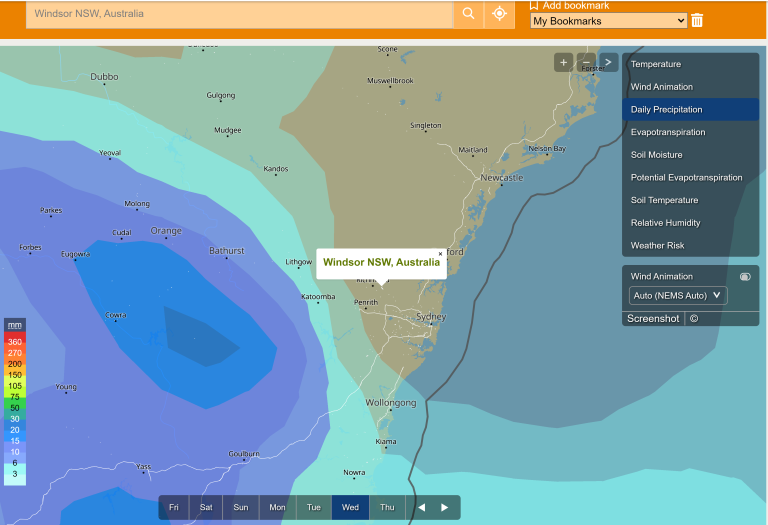This screenshot has width=768, height=525.
Task: Click the Bathurst label on map
Action: point(227,251)
